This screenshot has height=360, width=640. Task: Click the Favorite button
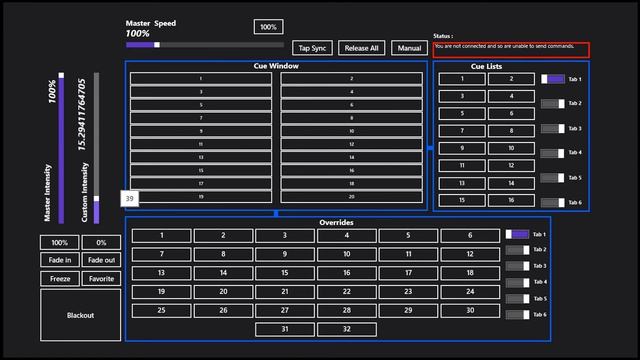coord(101,279)
